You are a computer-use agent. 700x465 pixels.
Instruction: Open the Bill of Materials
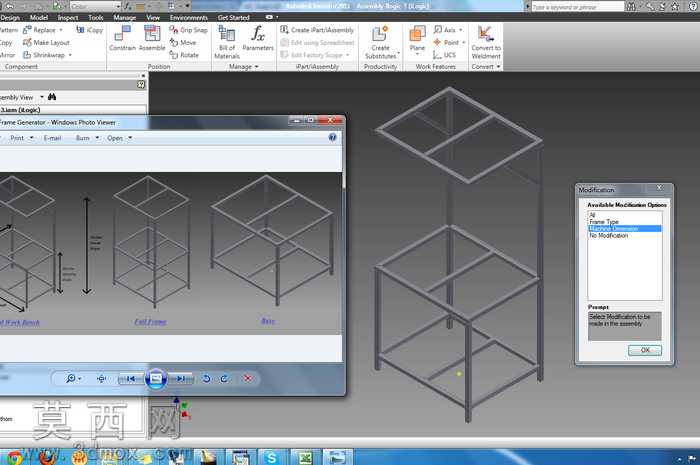tap(227, 42)
